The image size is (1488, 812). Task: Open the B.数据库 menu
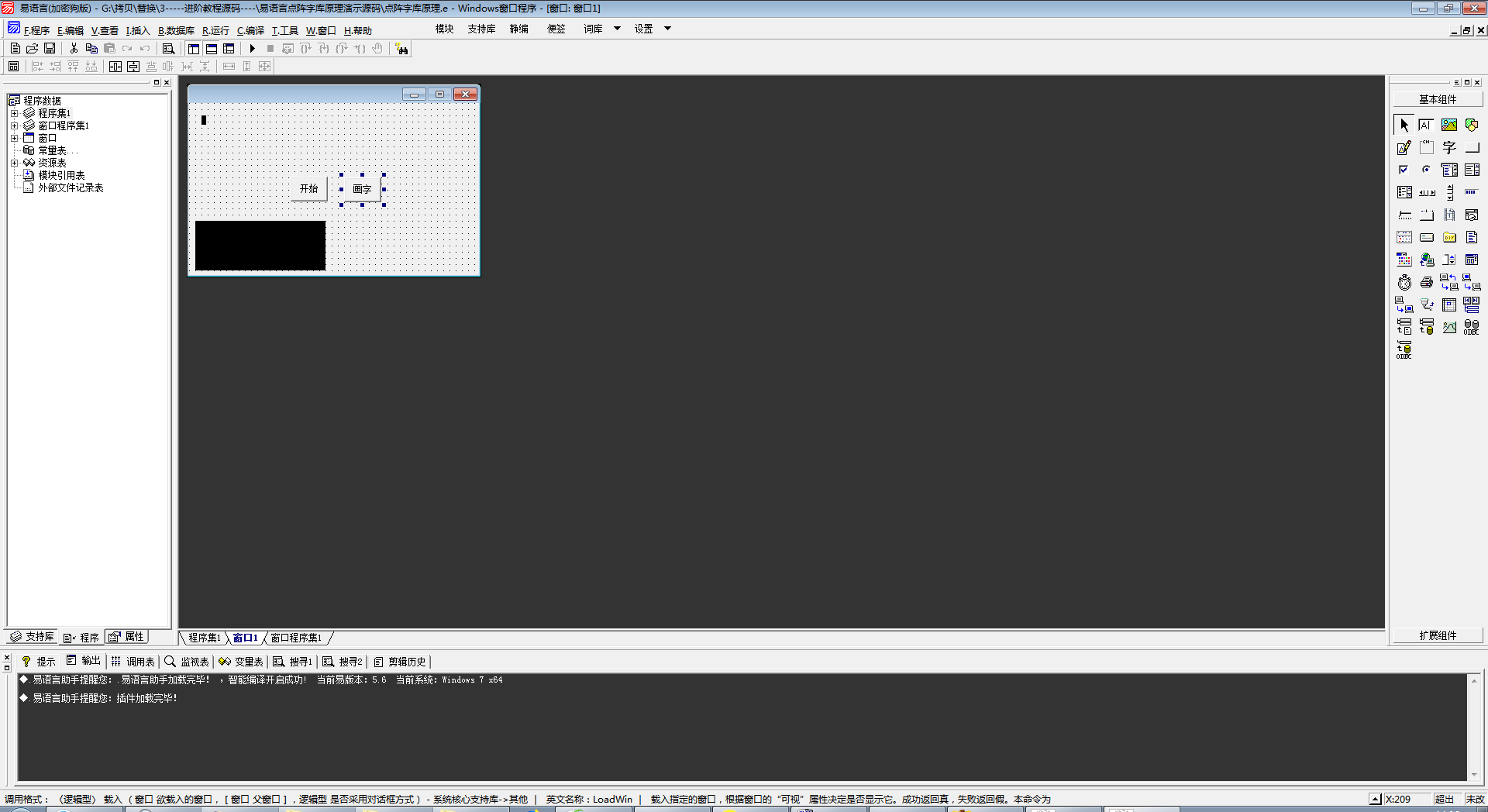pos(176,31)
